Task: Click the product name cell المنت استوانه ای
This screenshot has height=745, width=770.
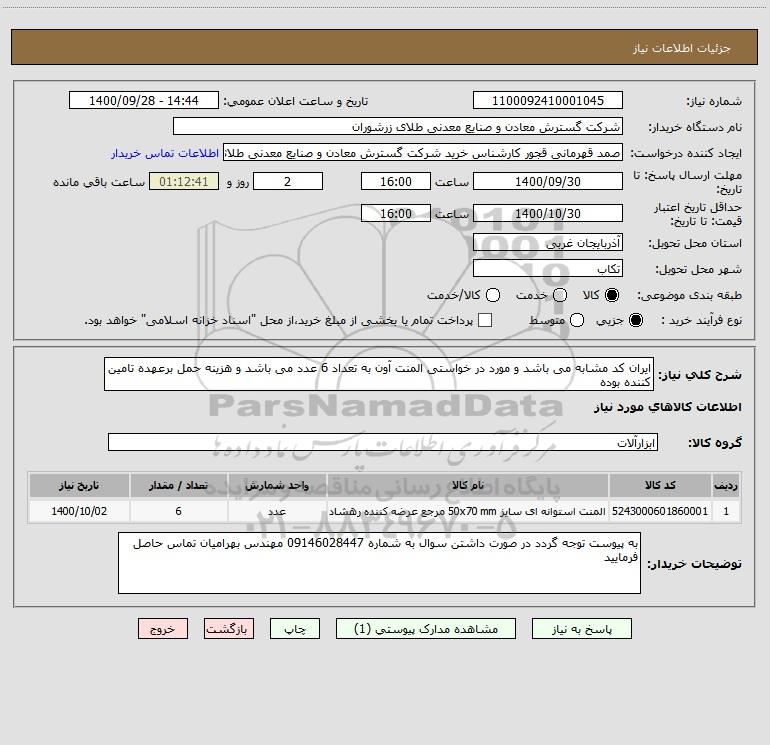Action: pyautogui.click(x=468, y=511)
